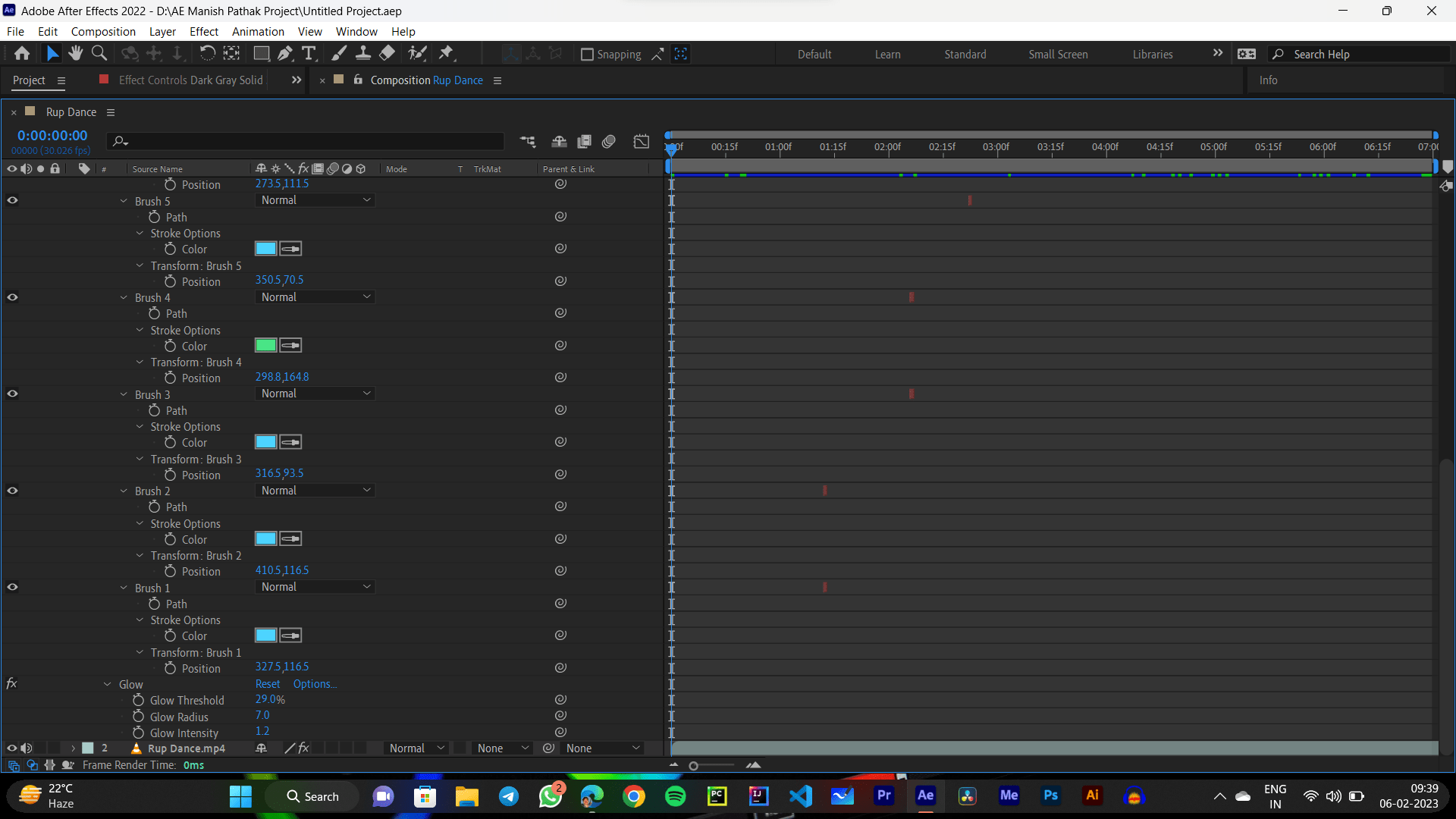Pick the Clone Stamp tool
1456x819 pixels.
363,53
